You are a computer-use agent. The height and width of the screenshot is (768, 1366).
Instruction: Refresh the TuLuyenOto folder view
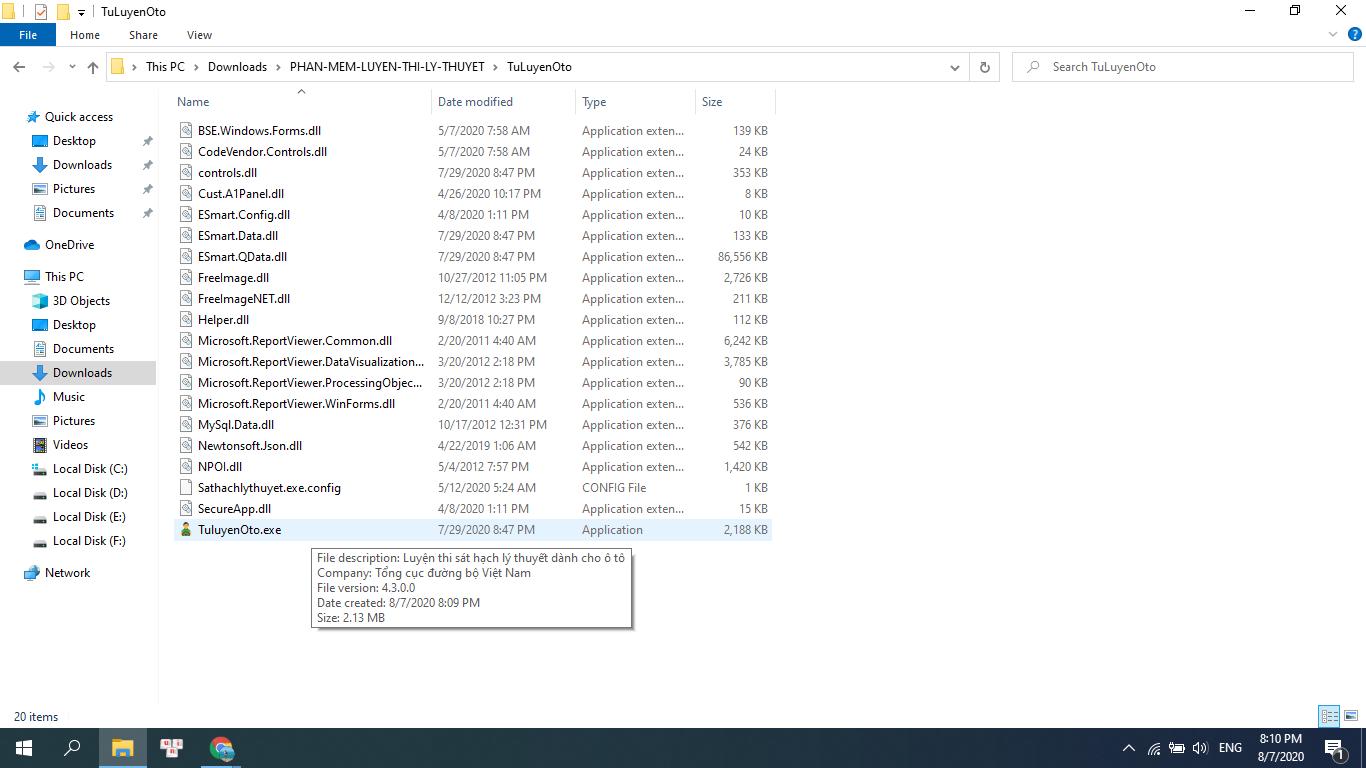click(x=985, y=67)
